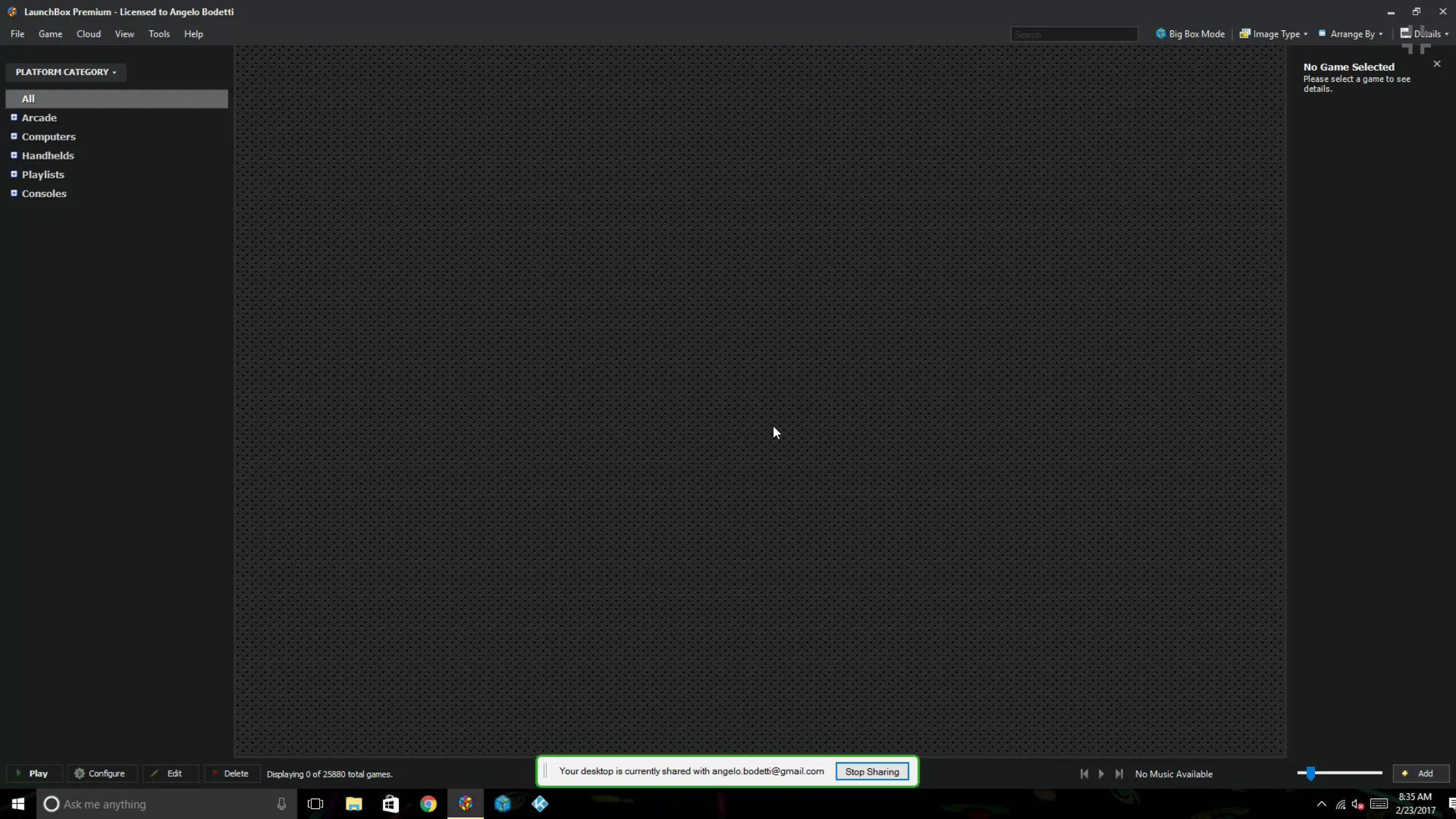
Task: Click the Cortana microphone icon
Action: pos(282,804)
